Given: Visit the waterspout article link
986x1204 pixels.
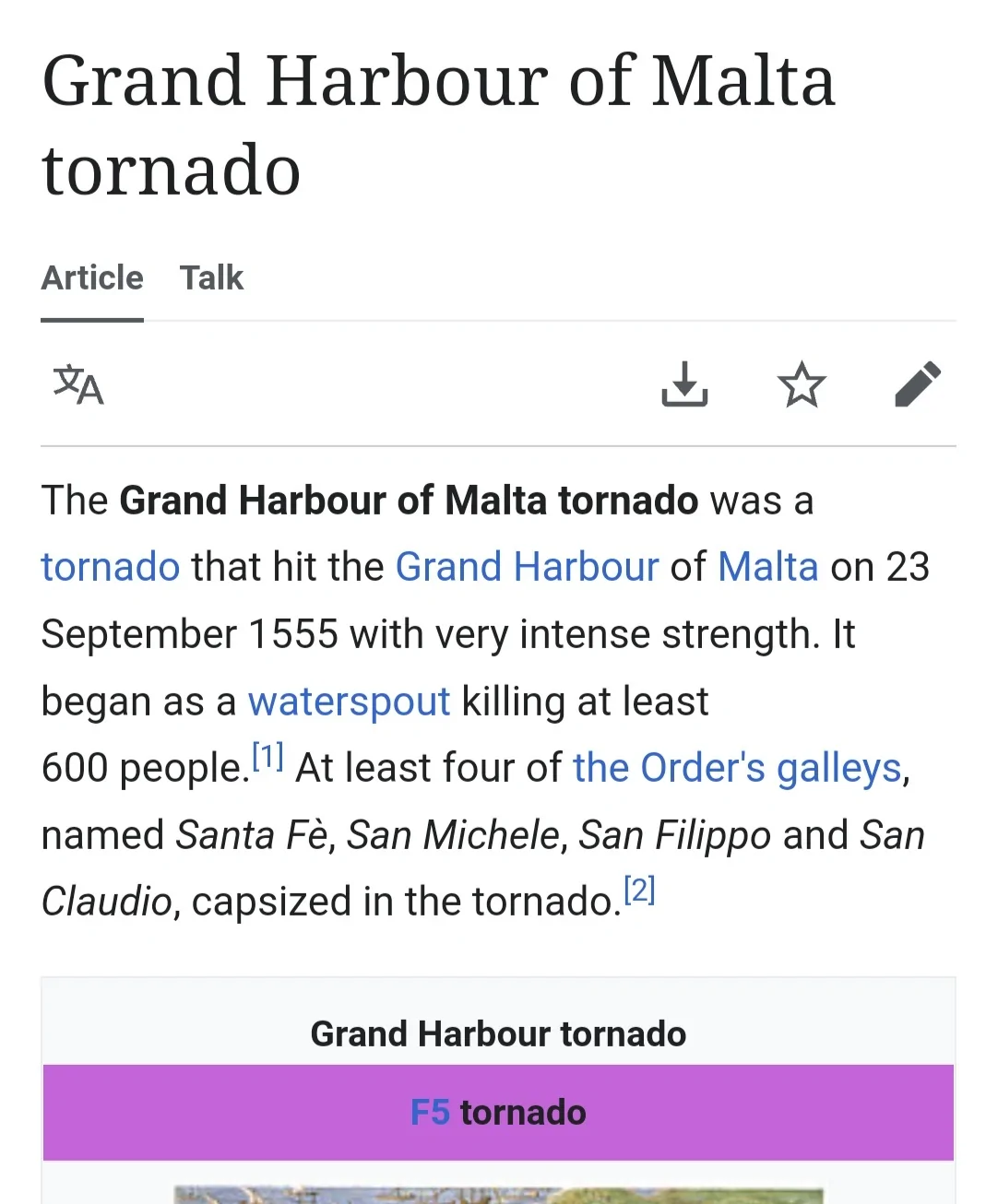Looking at the screenshot, I should [349, 702].
